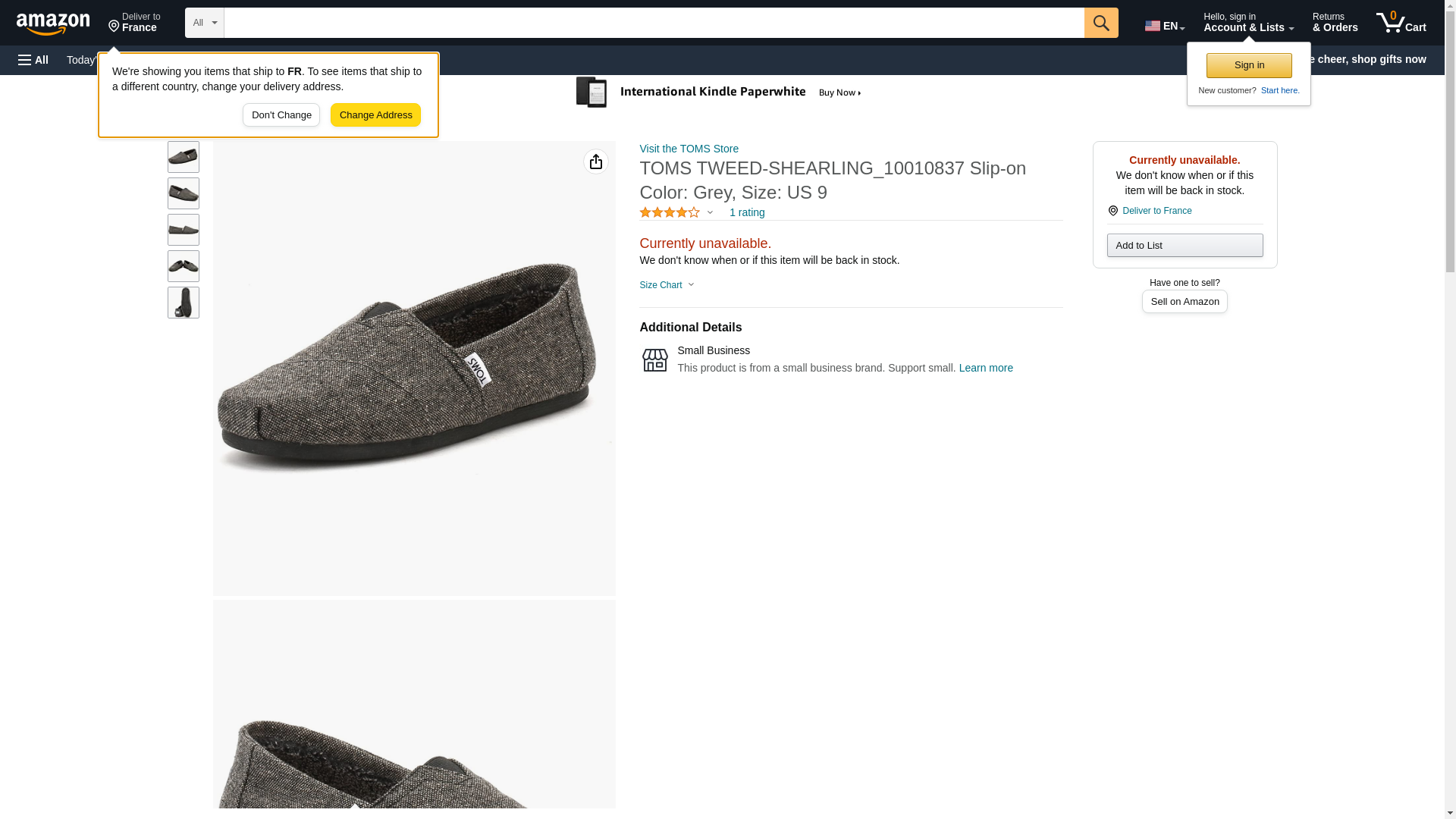Open Returns & Orders

[x=1335, y=23]
